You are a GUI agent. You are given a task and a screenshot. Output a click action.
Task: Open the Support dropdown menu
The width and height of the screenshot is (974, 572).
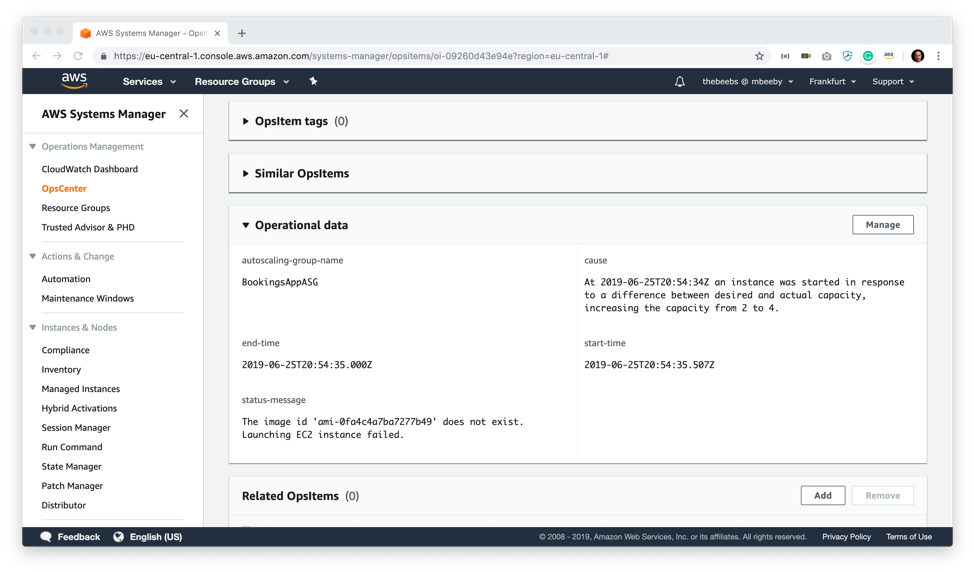pos(893,81)
